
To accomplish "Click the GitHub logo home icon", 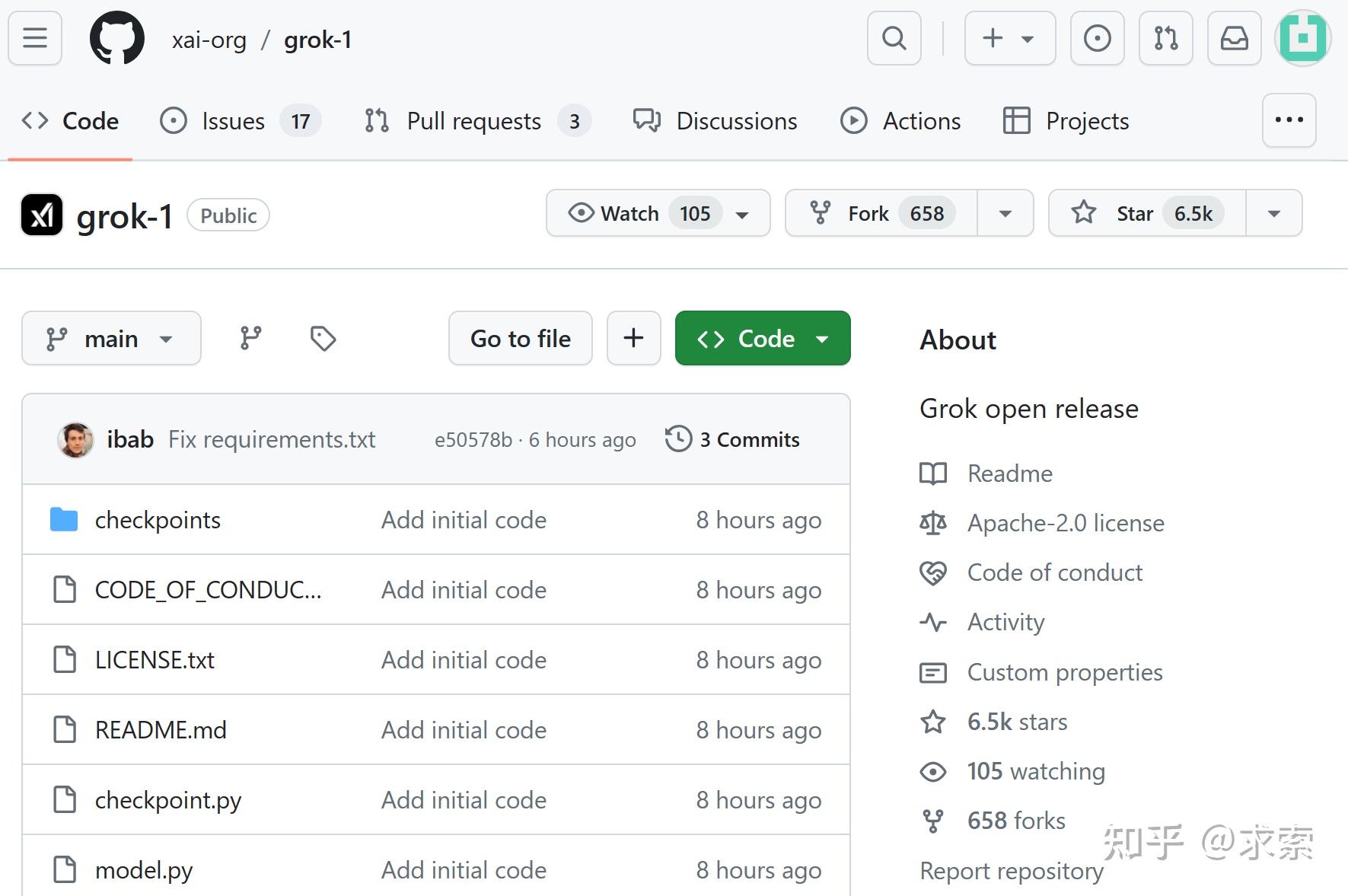I will tap(117, 39).
